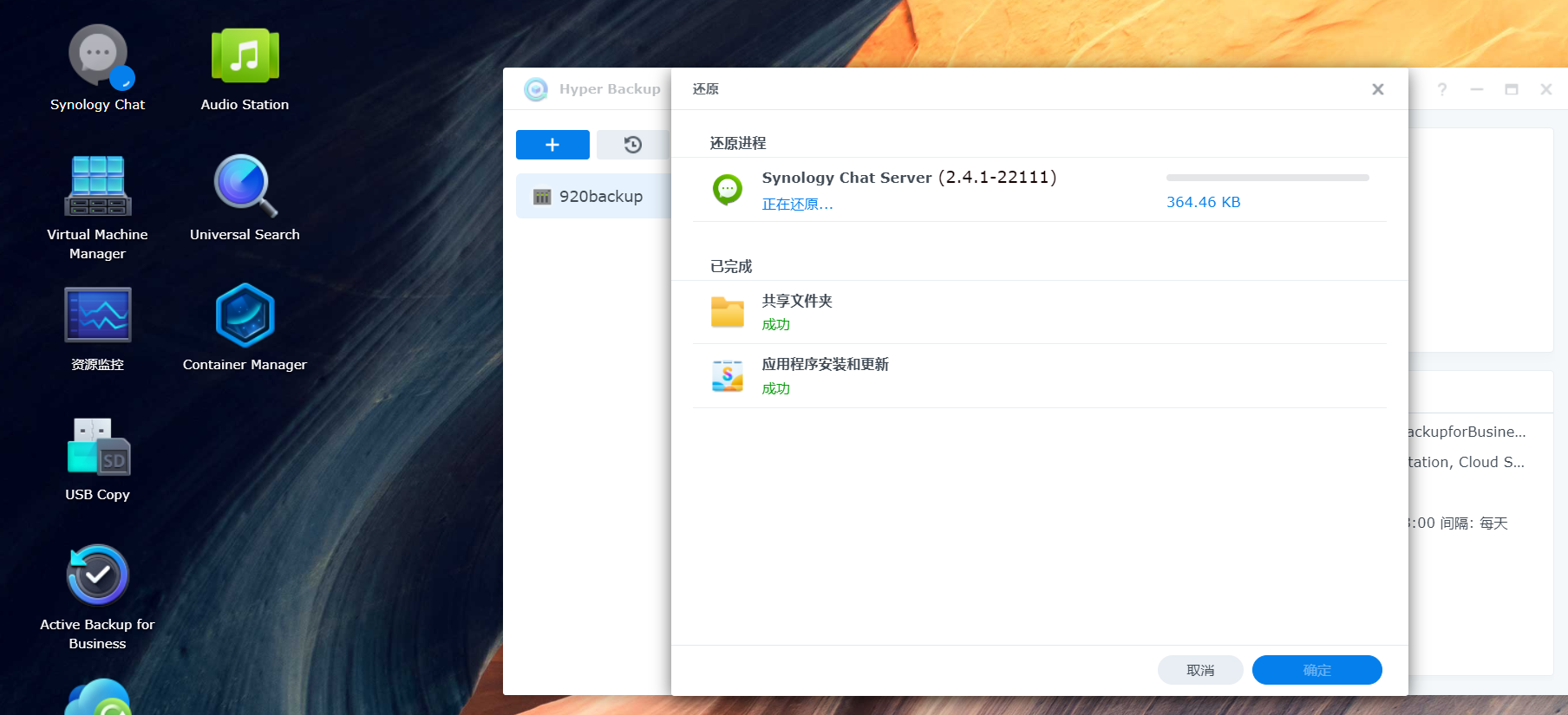Image resolution: width=1568 pixels, height=715 pixels.
Task: Click Synology Chat Server (2.4.1-22111) title
Action: pyautogui.click(x=909, y=178)
